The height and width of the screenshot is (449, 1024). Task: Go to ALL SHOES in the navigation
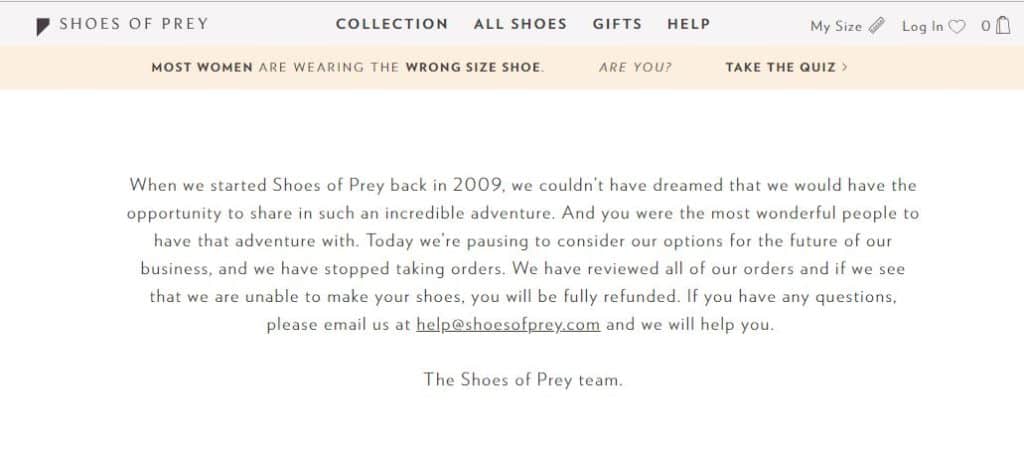[520, 24]
